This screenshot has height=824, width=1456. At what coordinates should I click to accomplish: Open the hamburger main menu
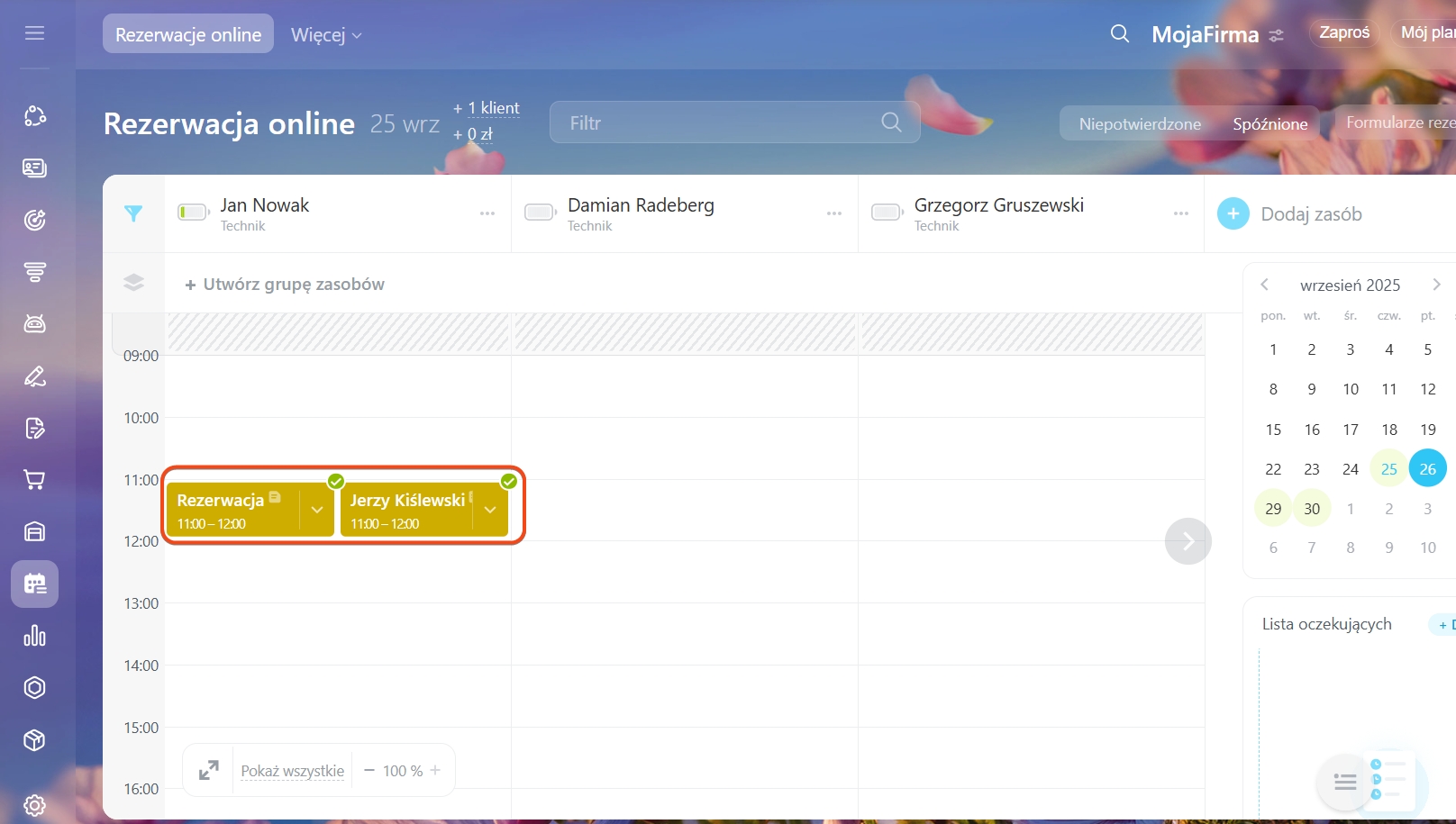pos(34,33)
